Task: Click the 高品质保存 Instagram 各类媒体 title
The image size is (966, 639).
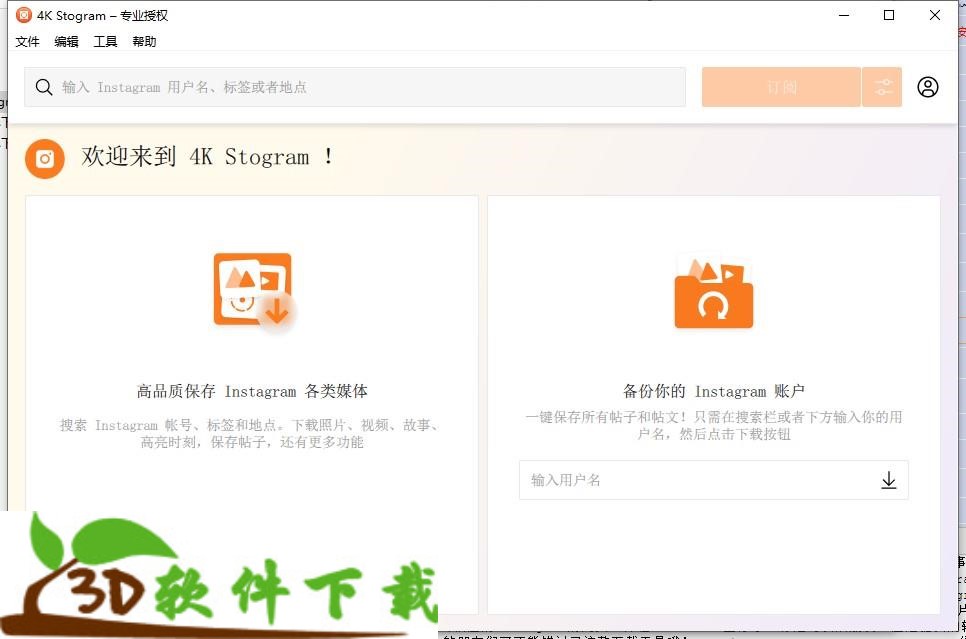Action: [252, 391]
